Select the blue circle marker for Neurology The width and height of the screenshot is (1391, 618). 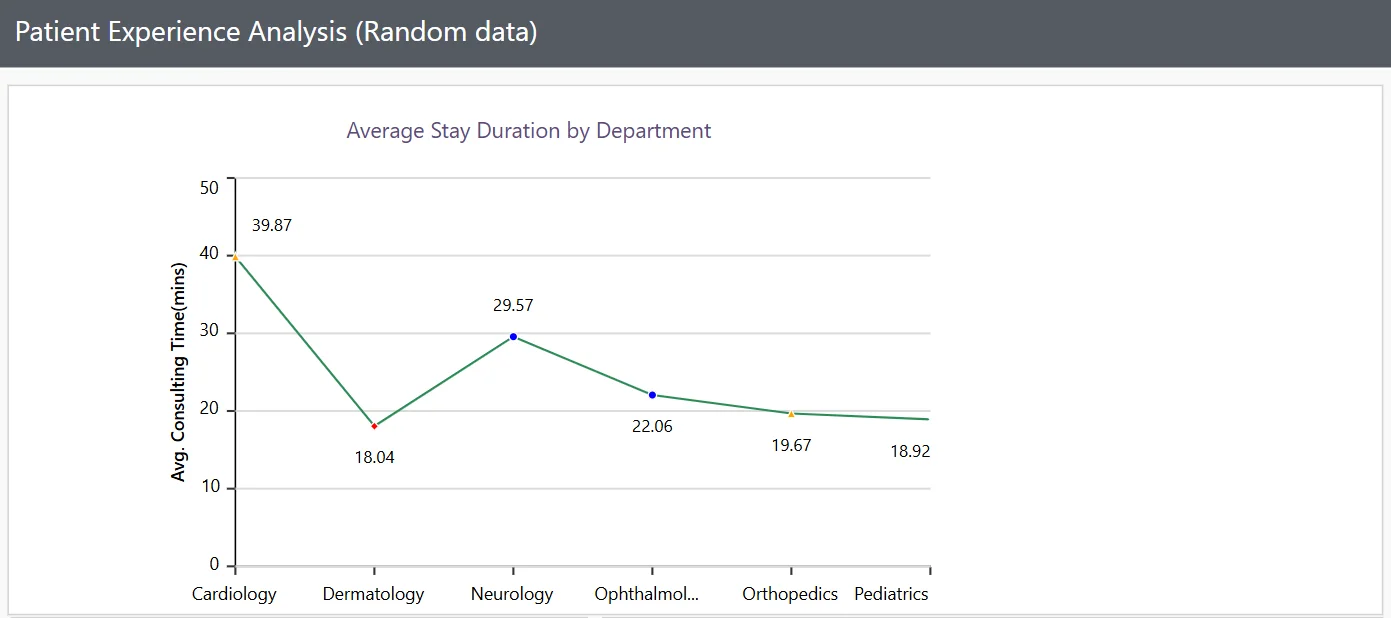coord(512,336)
